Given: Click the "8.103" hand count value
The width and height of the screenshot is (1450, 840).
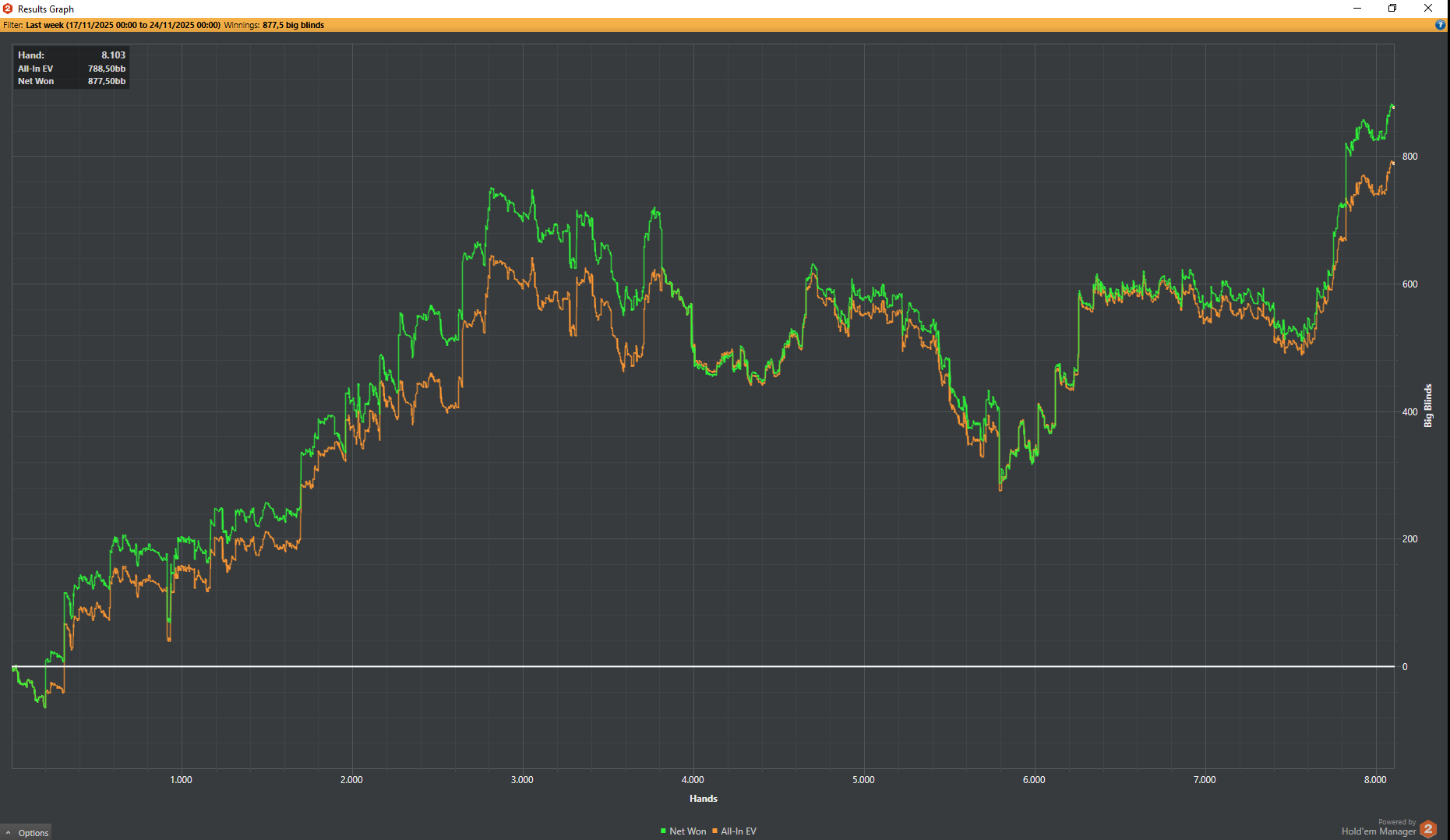Looking at the screenshot, I should 113,55.
